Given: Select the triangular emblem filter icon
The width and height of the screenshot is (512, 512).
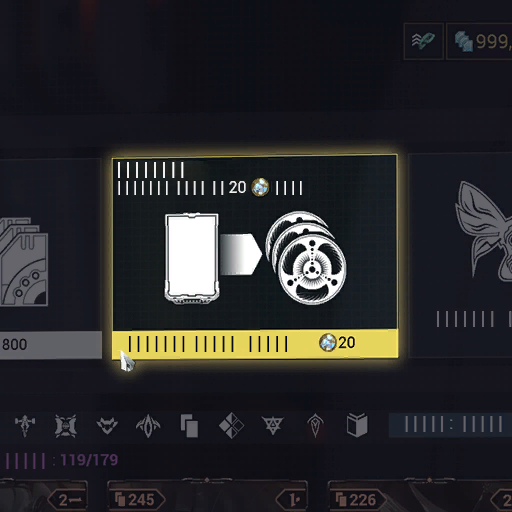Looking at the screenshot, I should pyautogui.click(x=273, y=425).
